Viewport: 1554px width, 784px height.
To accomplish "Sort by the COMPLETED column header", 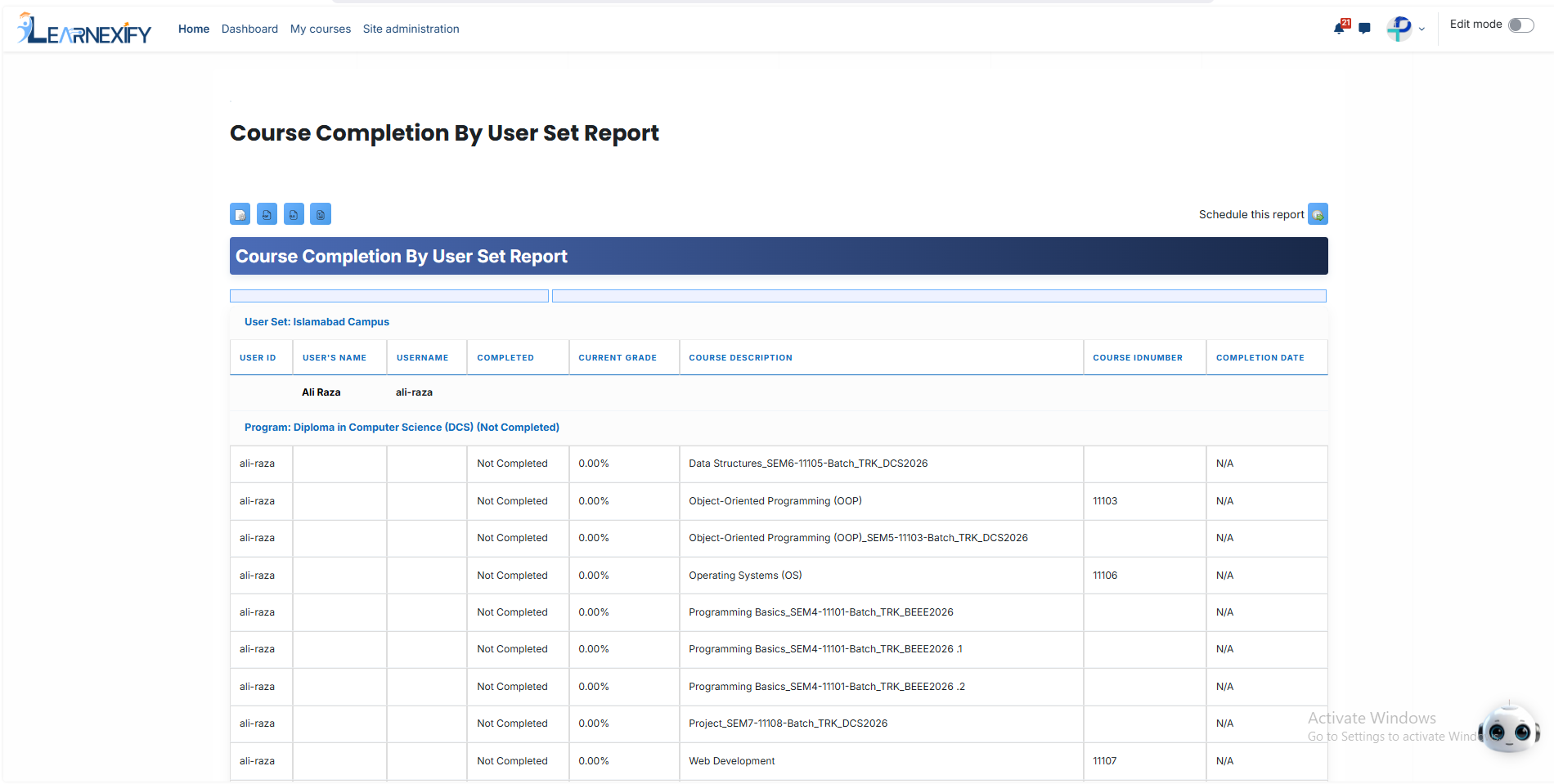I will 505,358.
